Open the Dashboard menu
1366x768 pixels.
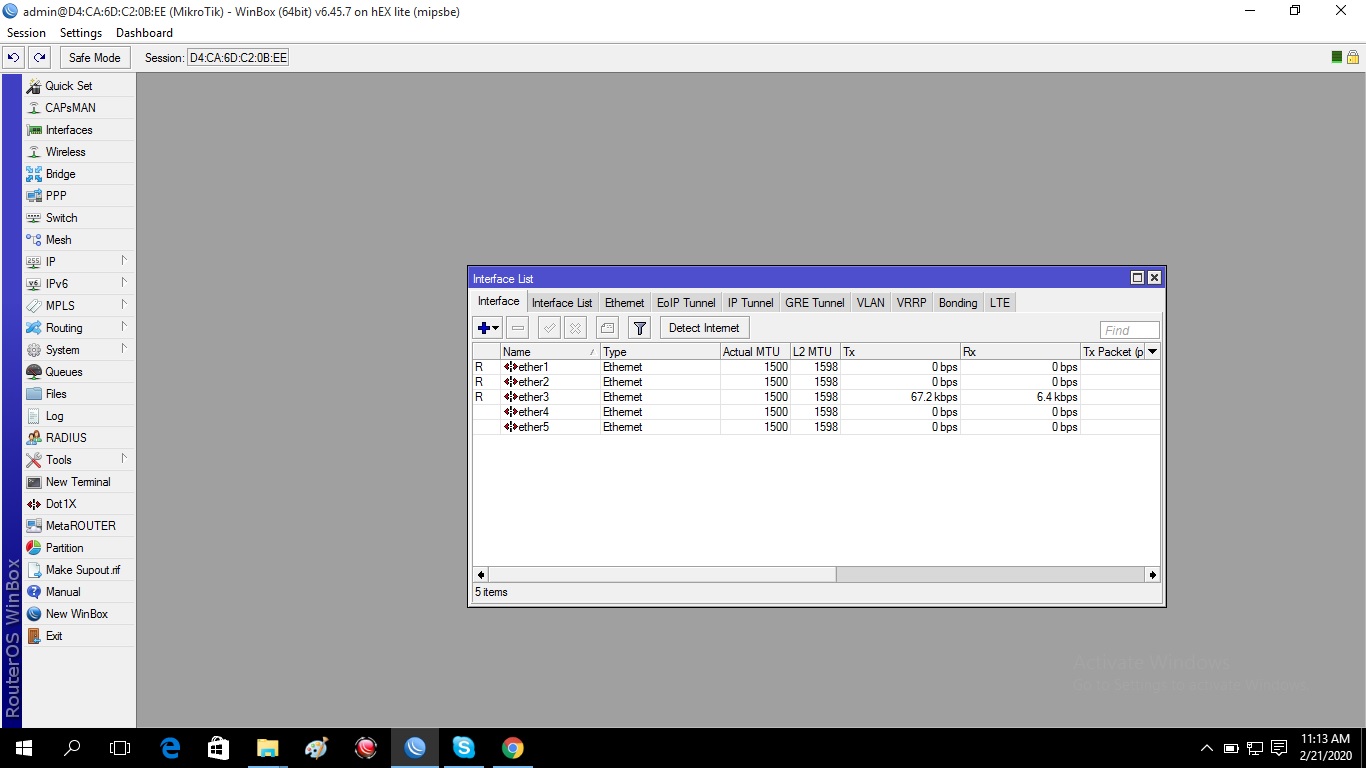pyautogui.click(x=144, y=33)
